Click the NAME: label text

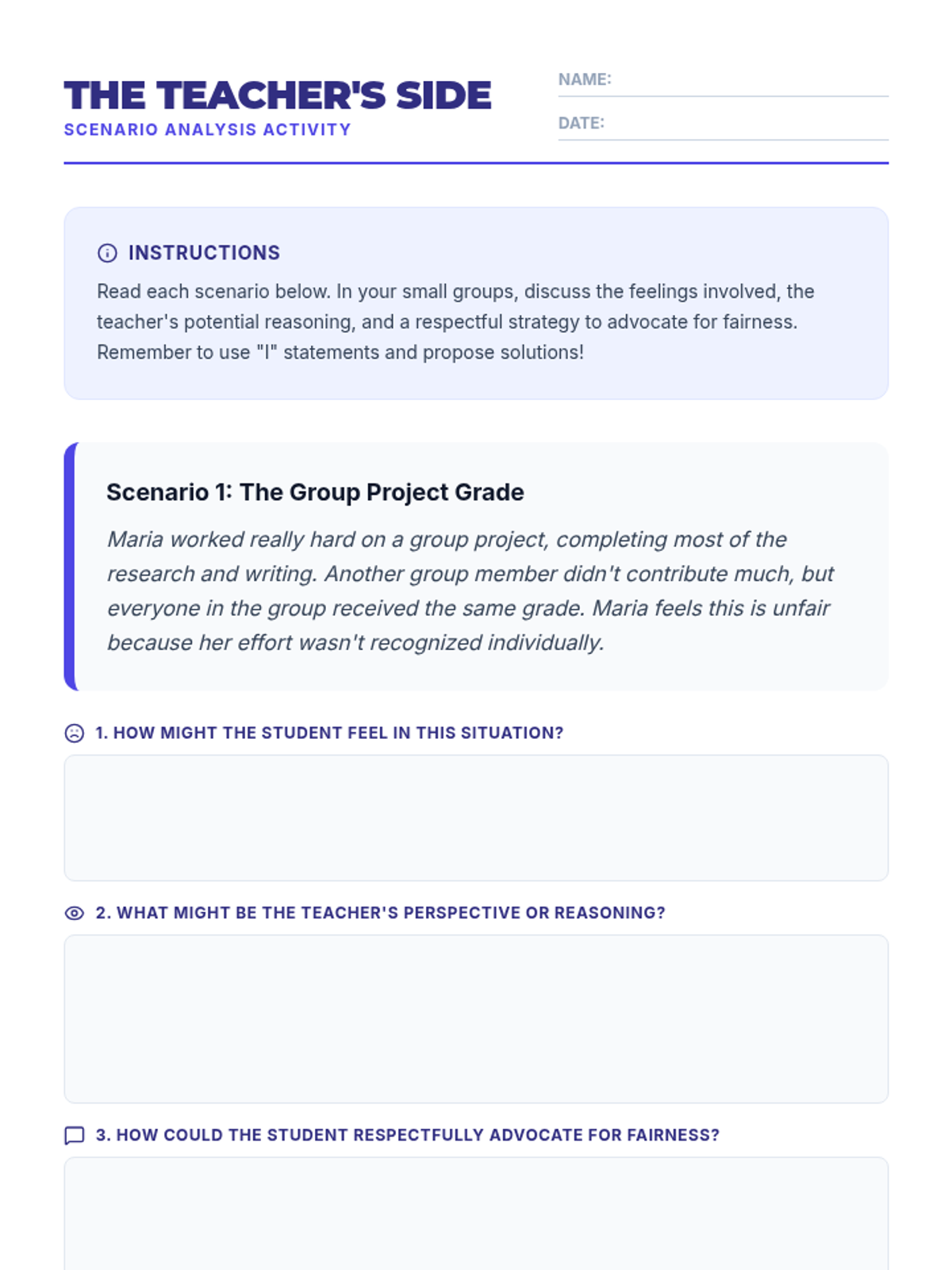(x=585, y=80)
